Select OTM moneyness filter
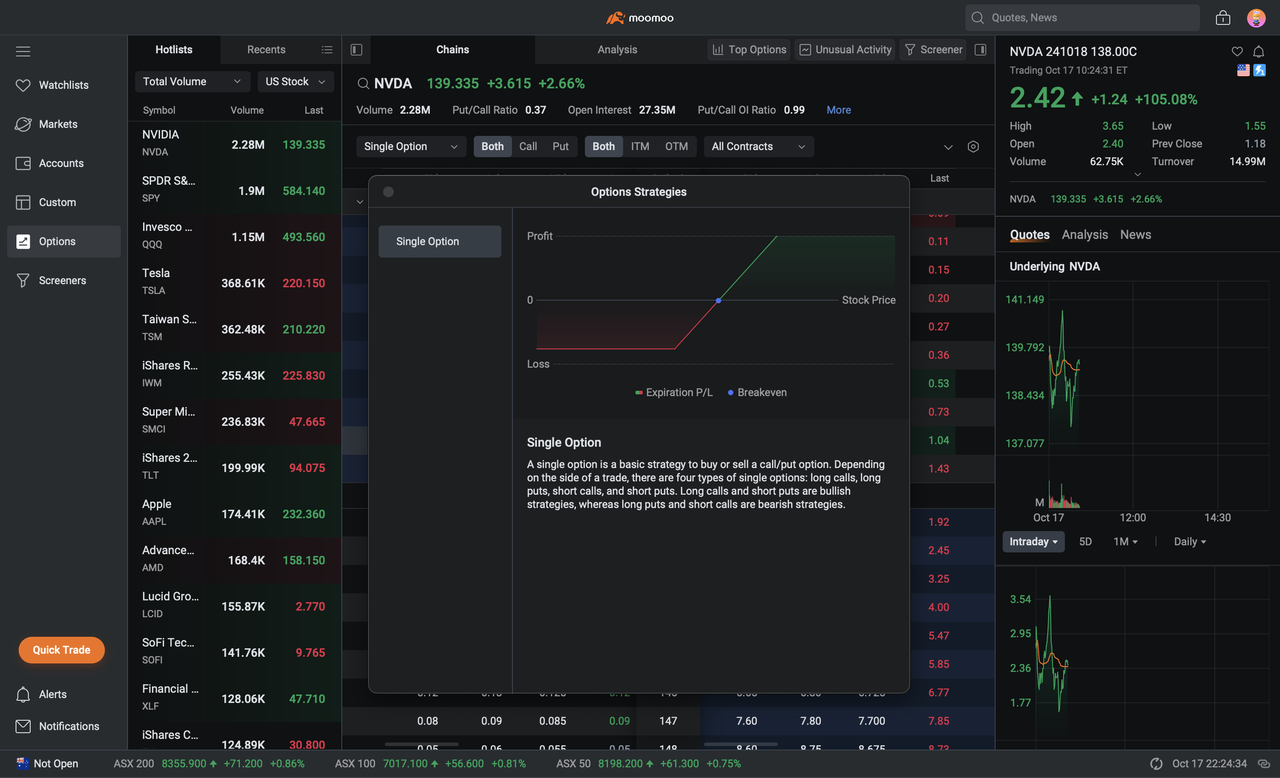Screen dimensions: 1280x778 click(677, 147)
